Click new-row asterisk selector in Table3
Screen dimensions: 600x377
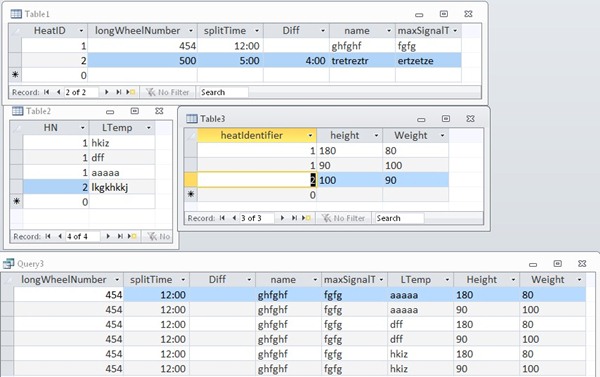point(191,194)
